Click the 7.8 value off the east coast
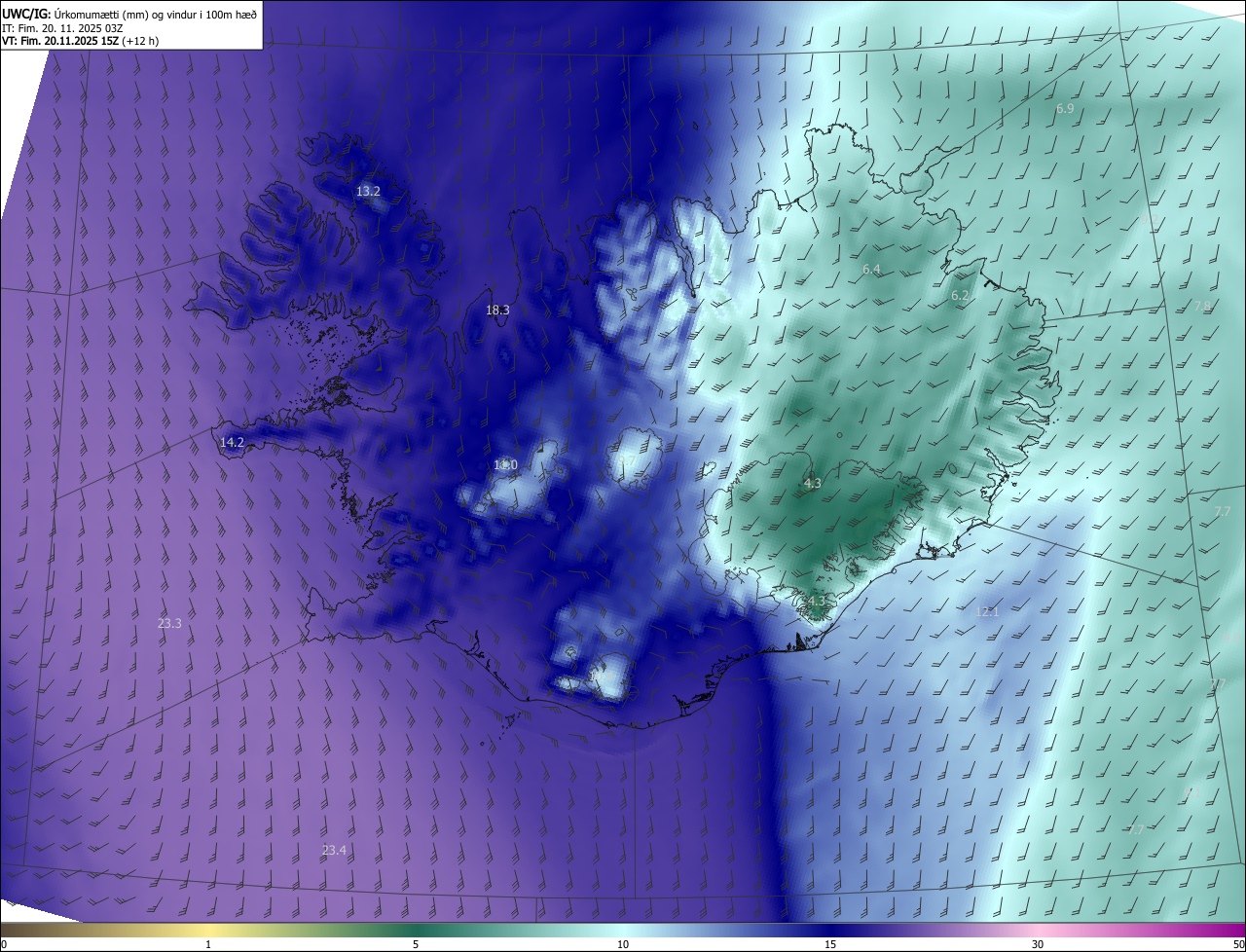This screenshot has height=952, width=1246. pos(1203,307)
